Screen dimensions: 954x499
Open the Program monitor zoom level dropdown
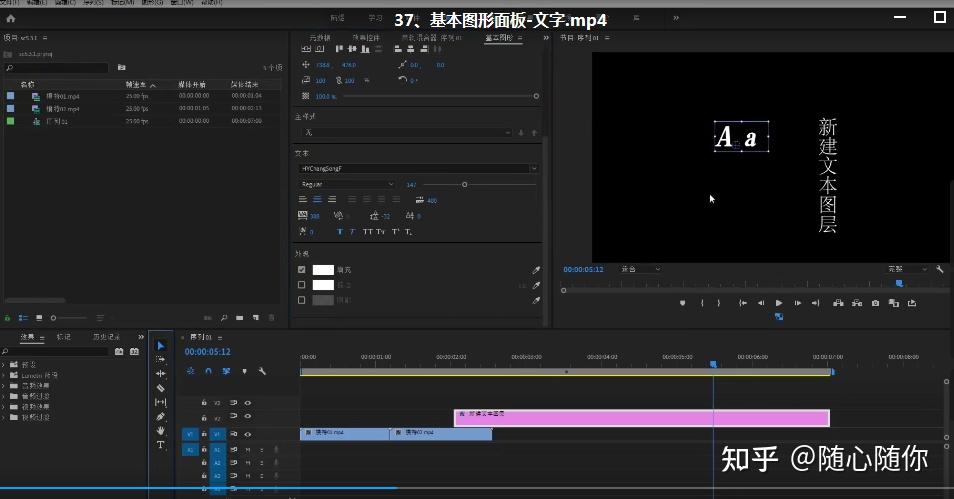coord(640,269)
